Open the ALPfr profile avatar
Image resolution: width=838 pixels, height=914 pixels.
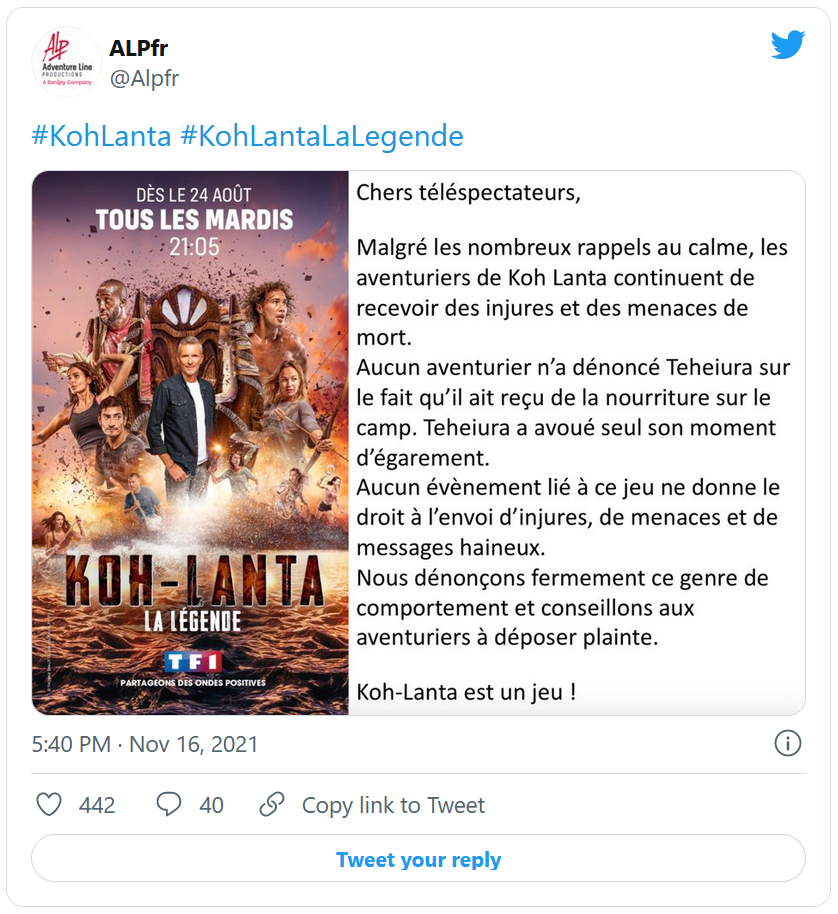click(66, 62)
